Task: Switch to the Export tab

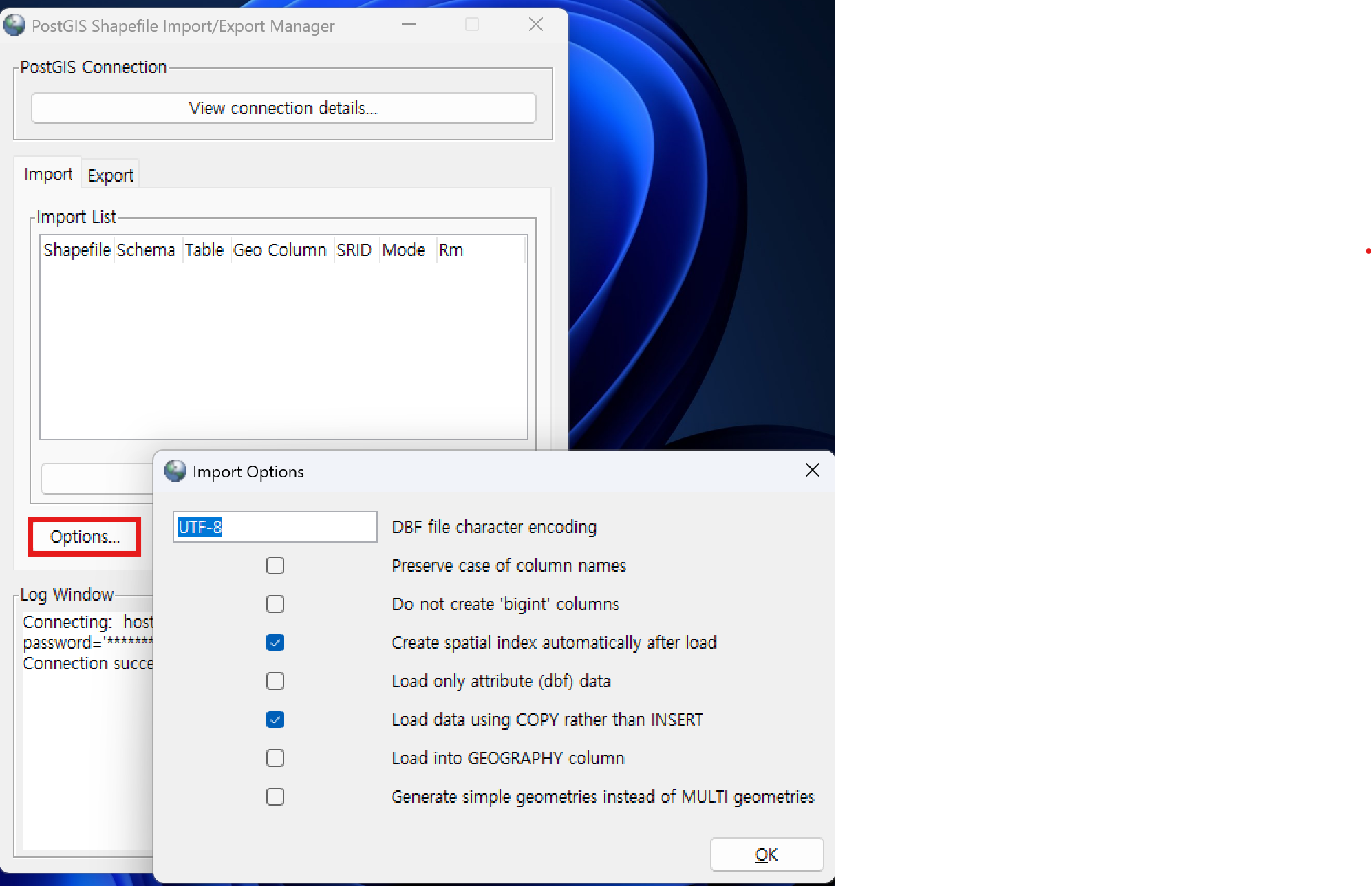Action: click(x=110, y=175)
